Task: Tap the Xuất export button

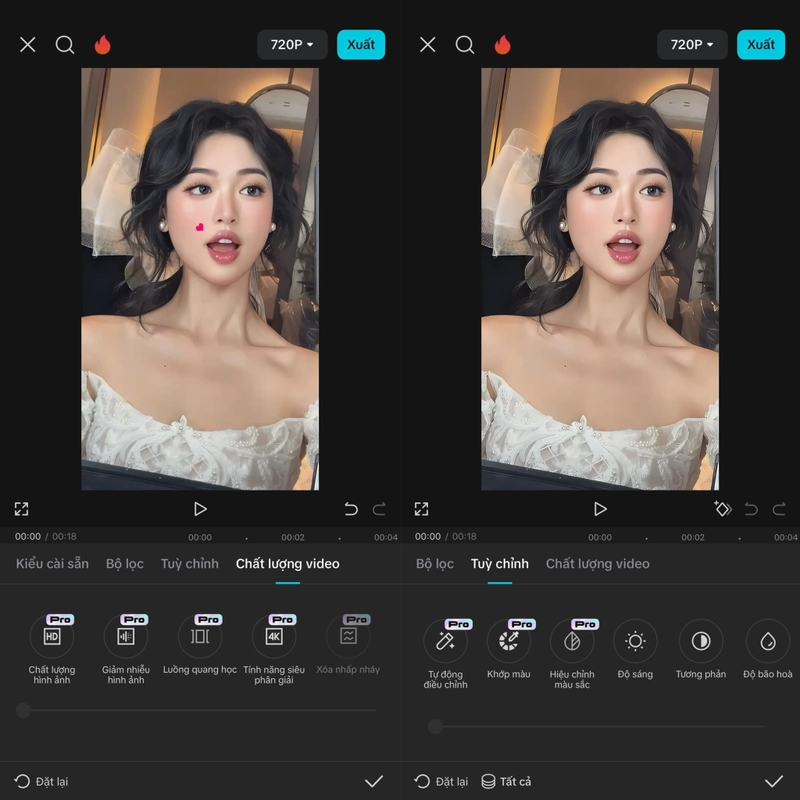Action: 361,44
